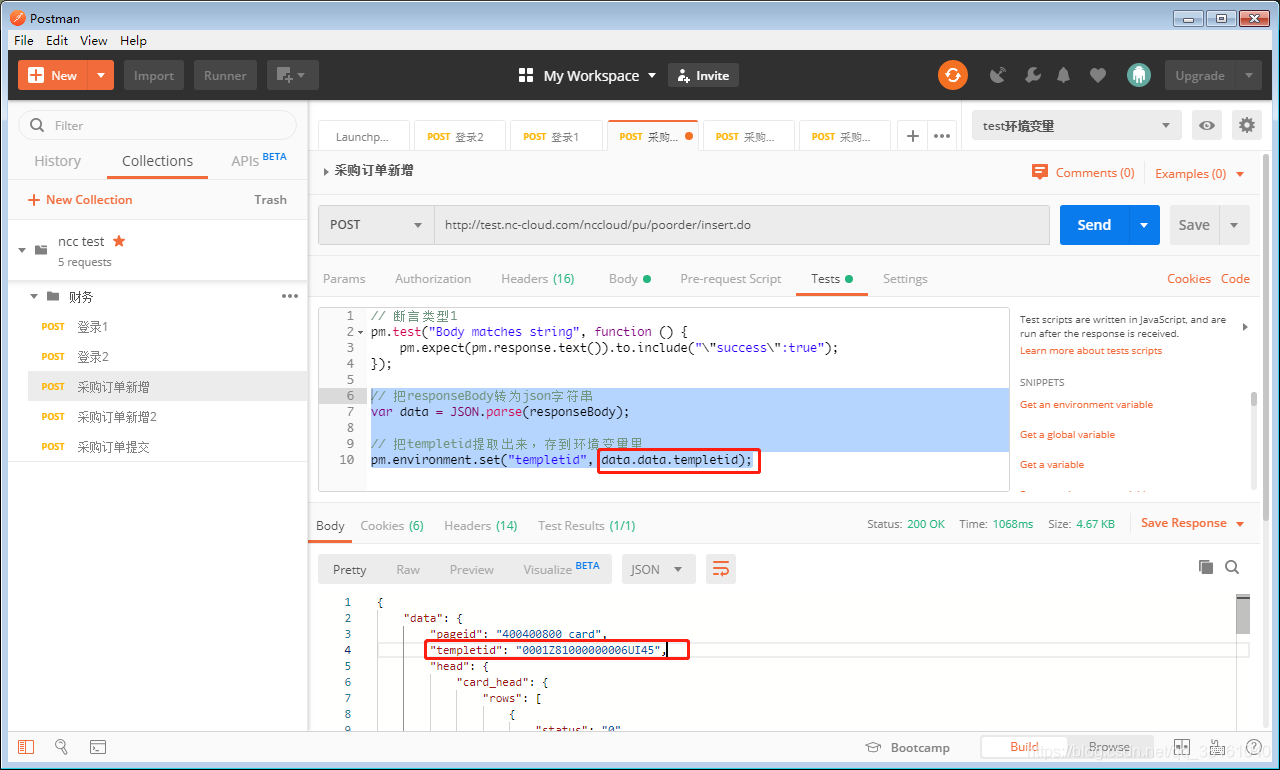Screen dimensions: 1280x770
Task: Click the Invite button
Action: pyautogui.click(x=703, y=75)
